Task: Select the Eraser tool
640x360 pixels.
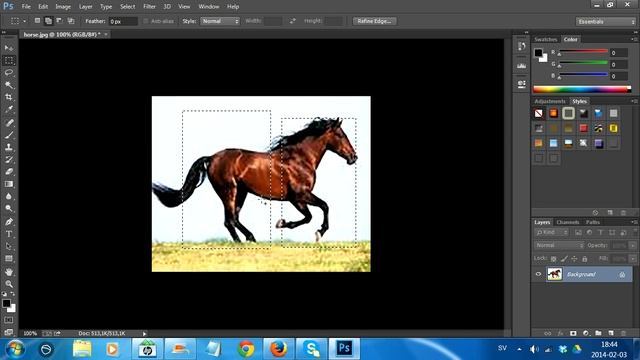Action: 9,171
